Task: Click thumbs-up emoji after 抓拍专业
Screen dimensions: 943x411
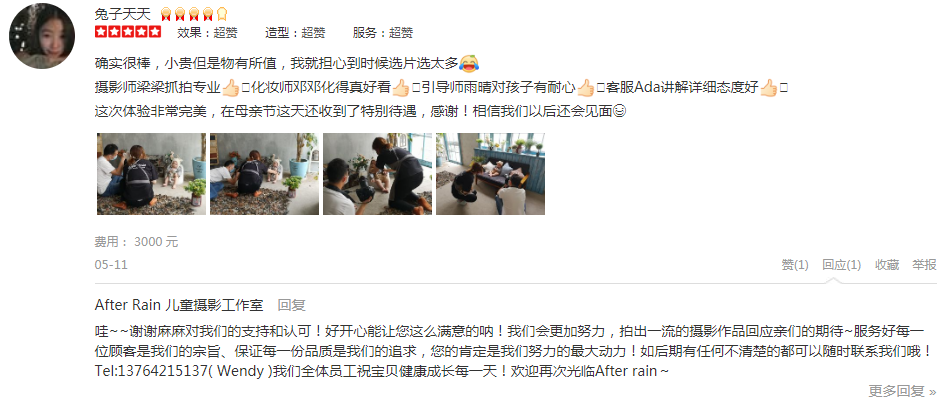Action: pos(231,88)
